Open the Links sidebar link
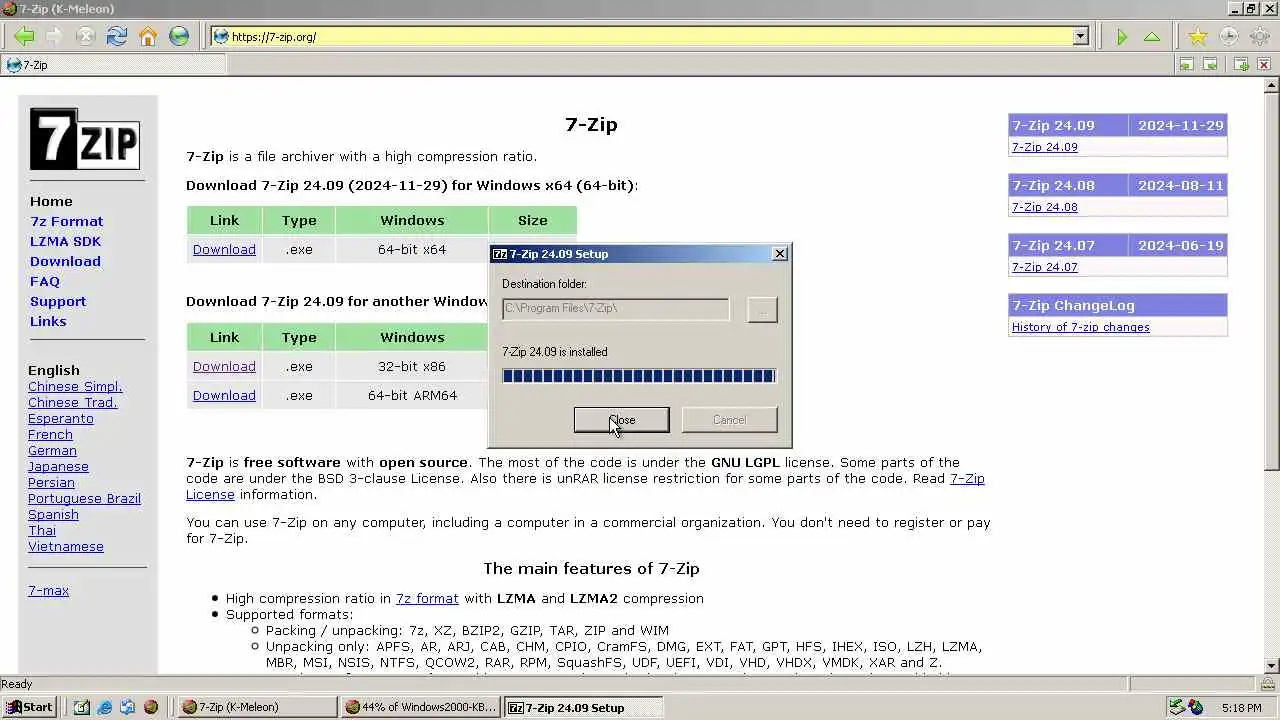The image size is (1280, 720). coord(48,321)
